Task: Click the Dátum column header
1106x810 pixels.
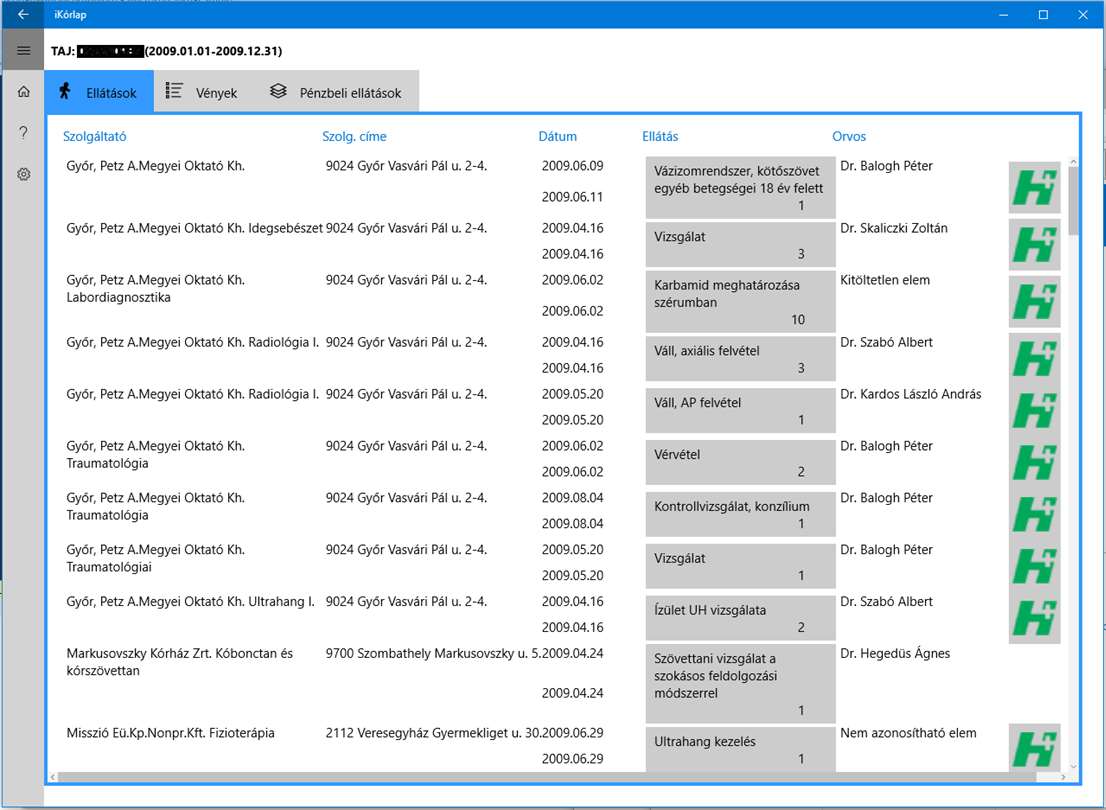Action: (557, 136)
